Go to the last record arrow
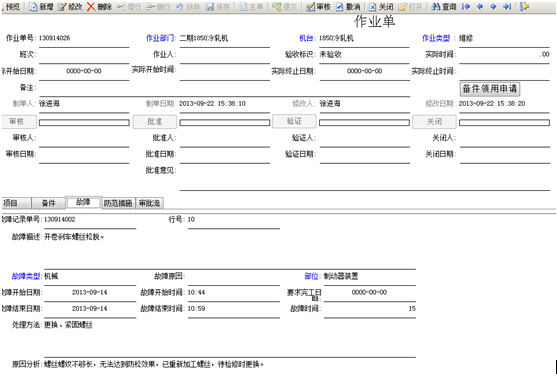The height and width of the screenshot is (378, 557). coord(507,6)
